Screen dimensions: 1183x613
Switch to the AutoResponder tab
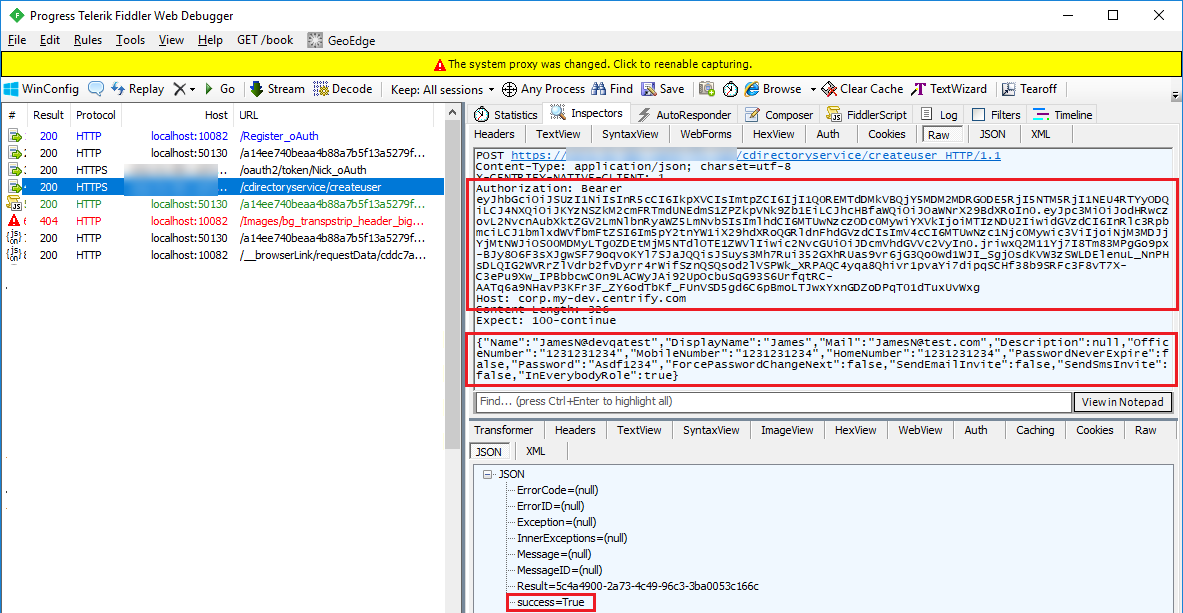pyautogui.click(x=684, y=115)
